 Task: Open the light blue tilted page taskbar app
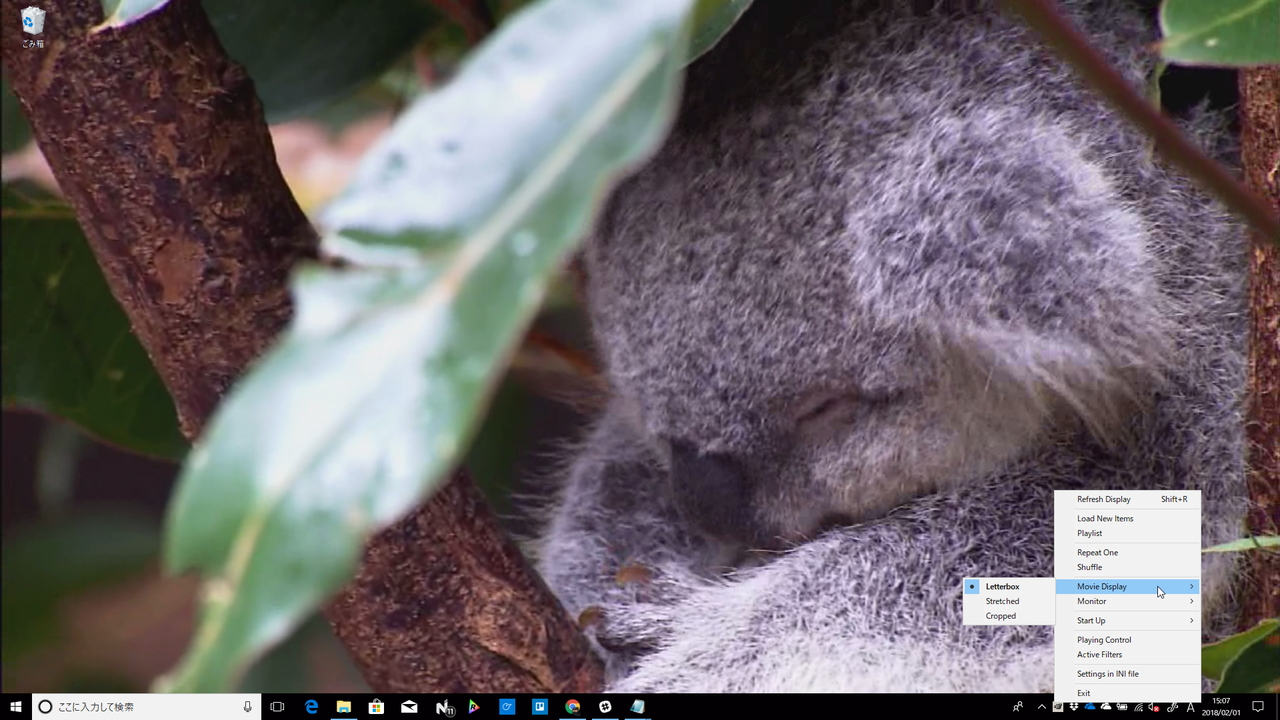(637, 707)
